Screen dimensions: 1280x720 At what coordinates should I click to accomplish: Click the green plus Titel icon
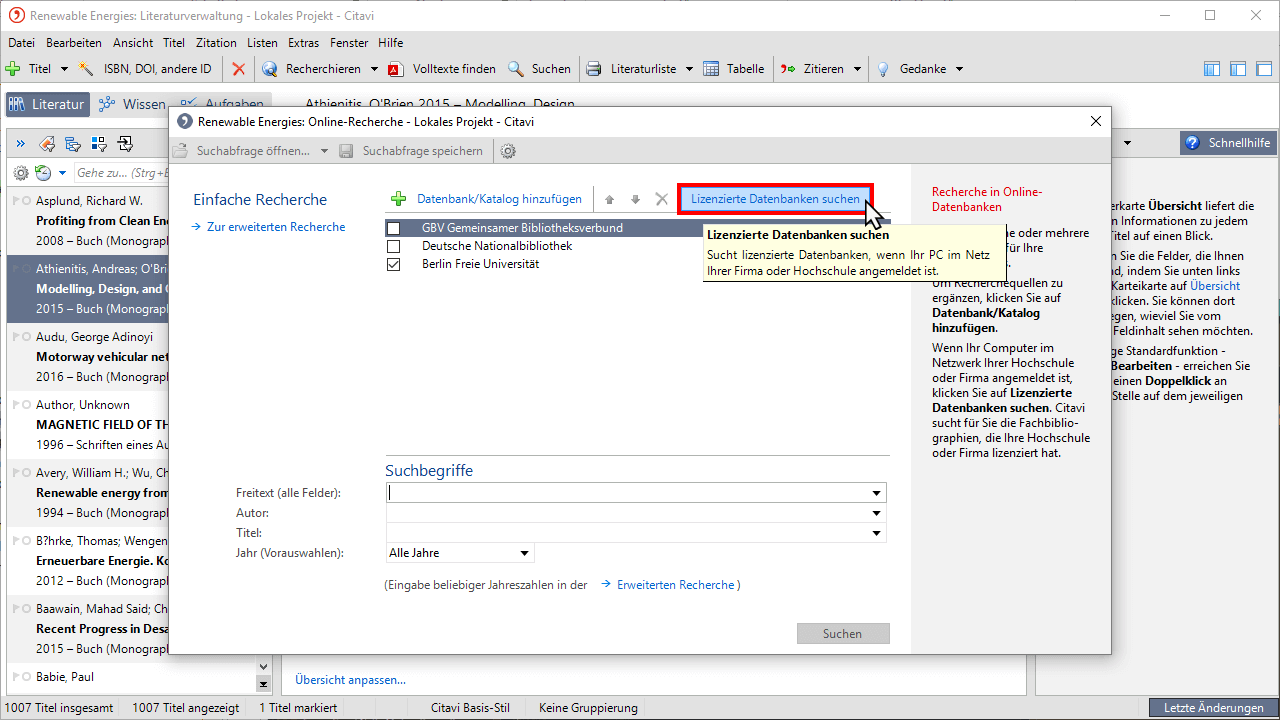tap(13, 69)
